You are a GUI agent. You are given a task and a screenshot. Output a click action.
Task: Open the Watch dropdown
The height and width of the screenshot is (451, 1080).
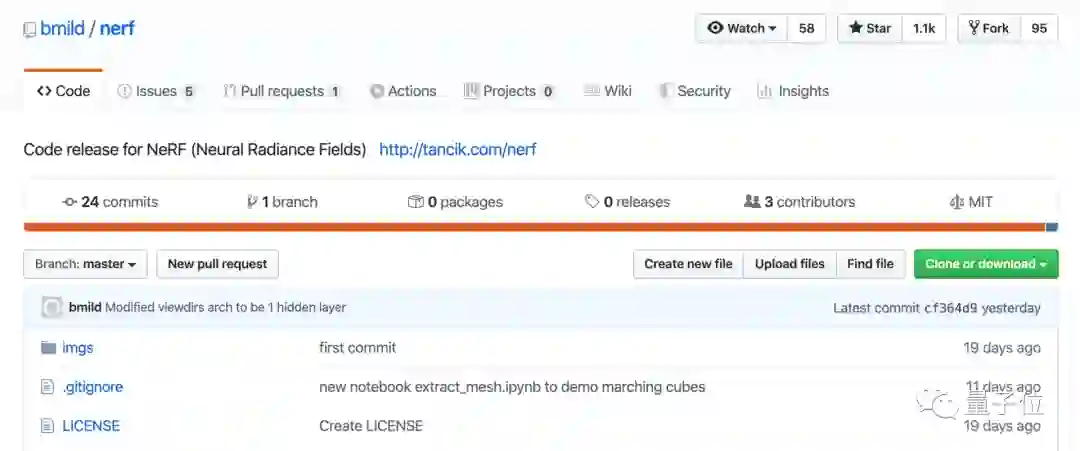(742, 28)
